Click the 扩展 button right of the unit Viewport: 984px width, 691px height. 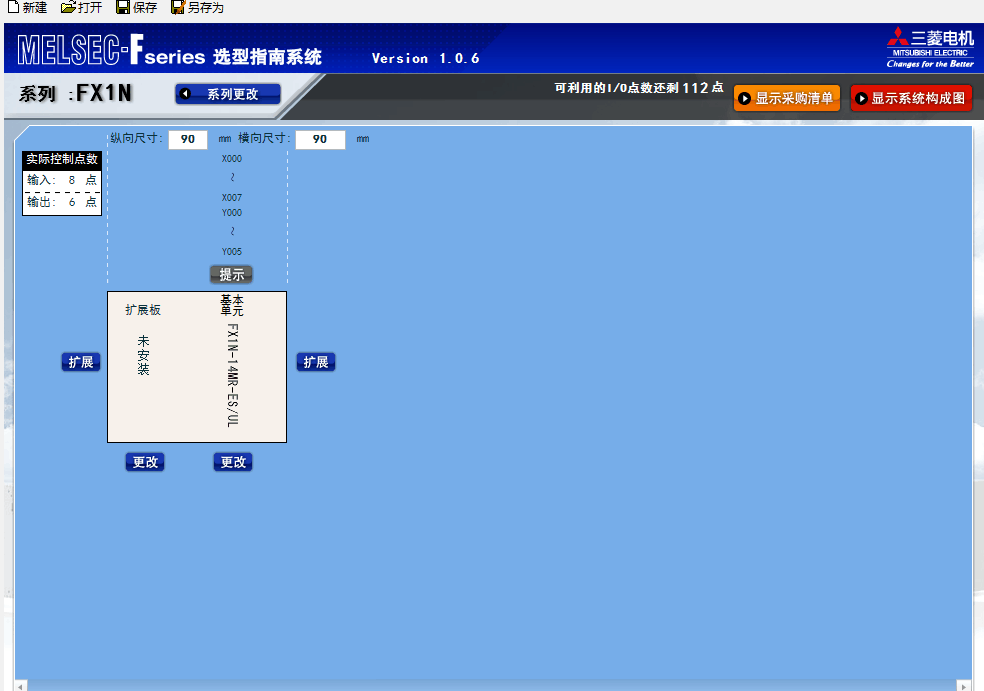[316, 362]
